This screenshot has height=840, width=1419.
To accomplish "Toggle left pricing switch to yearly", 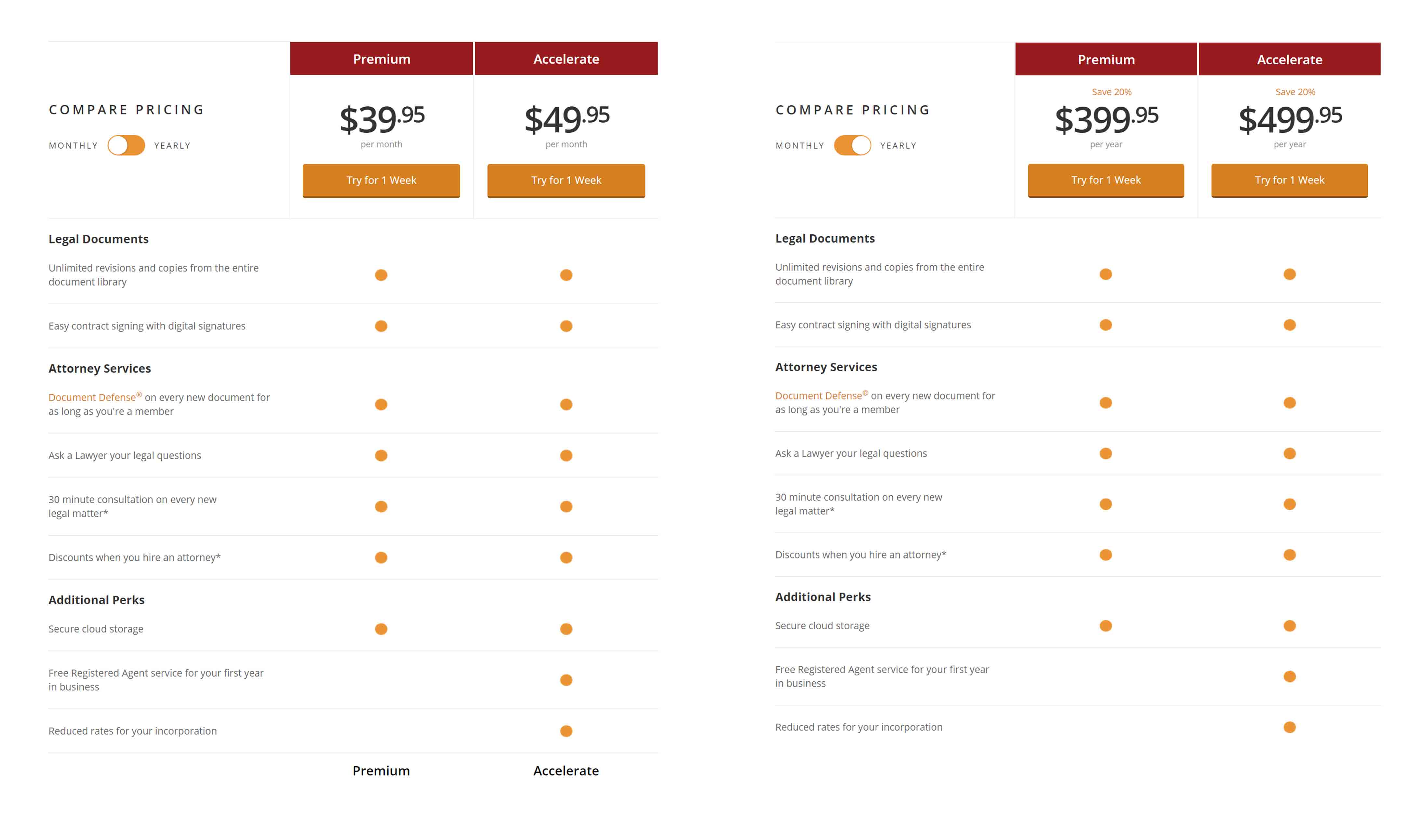I will click(126, 145).
